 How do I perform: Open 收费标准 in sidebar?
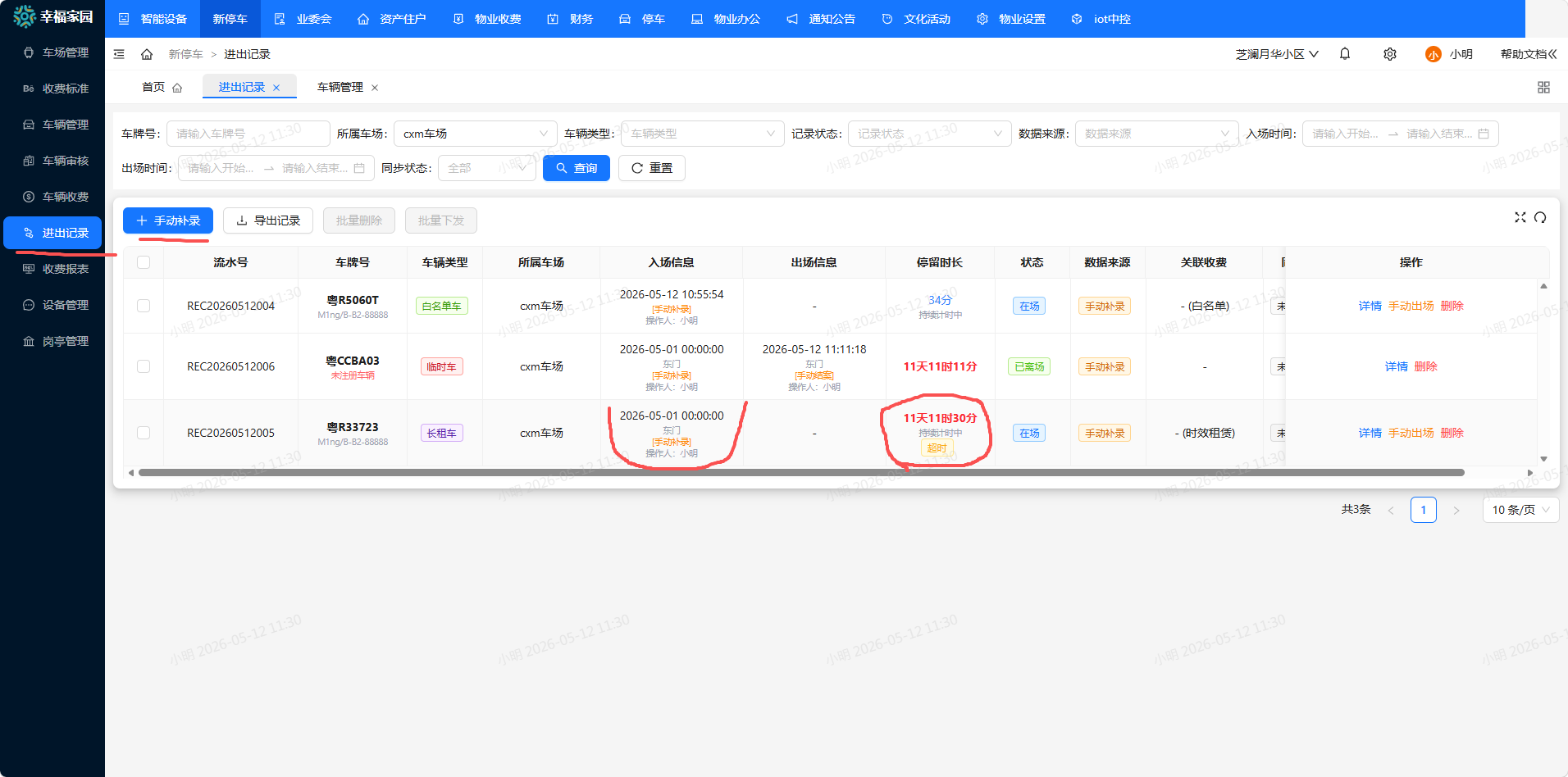point(54,89)
